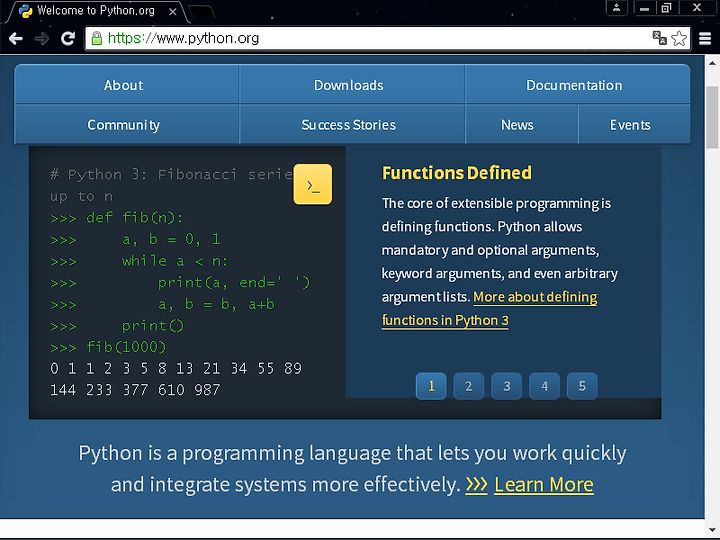Open the translate page icon
Viewport: 720px width, 540px height.
659,38
